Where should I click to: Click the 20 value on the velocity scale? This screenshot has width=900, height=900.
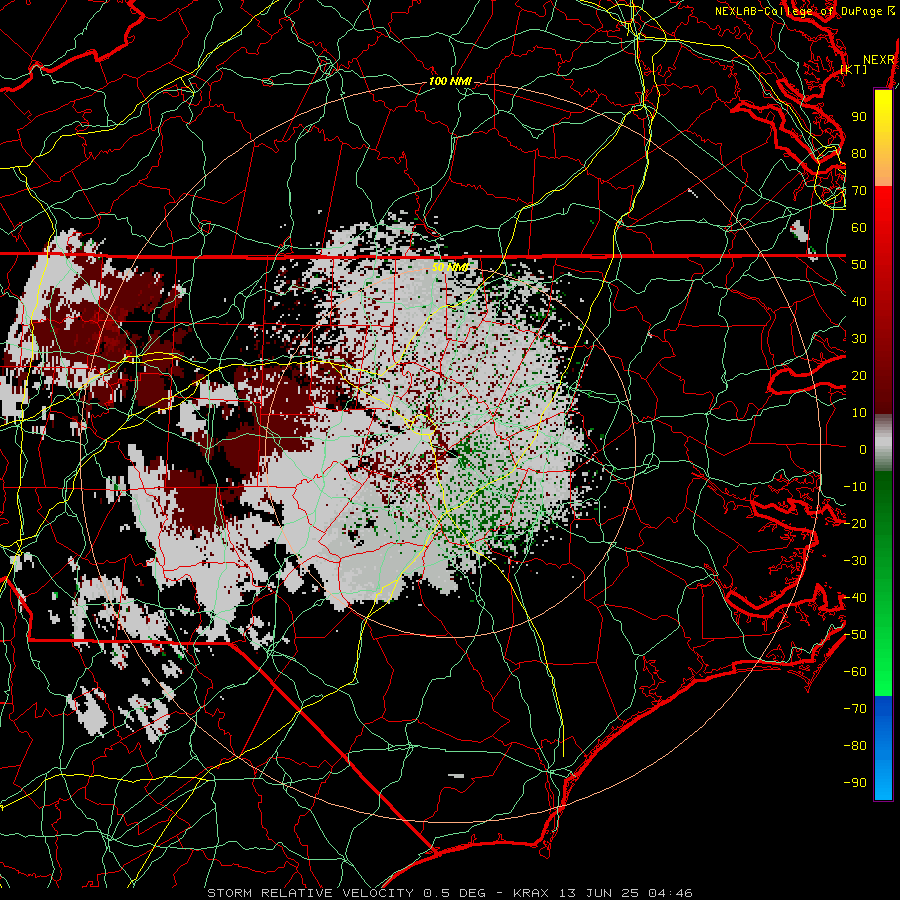click(x=859, y=376)
